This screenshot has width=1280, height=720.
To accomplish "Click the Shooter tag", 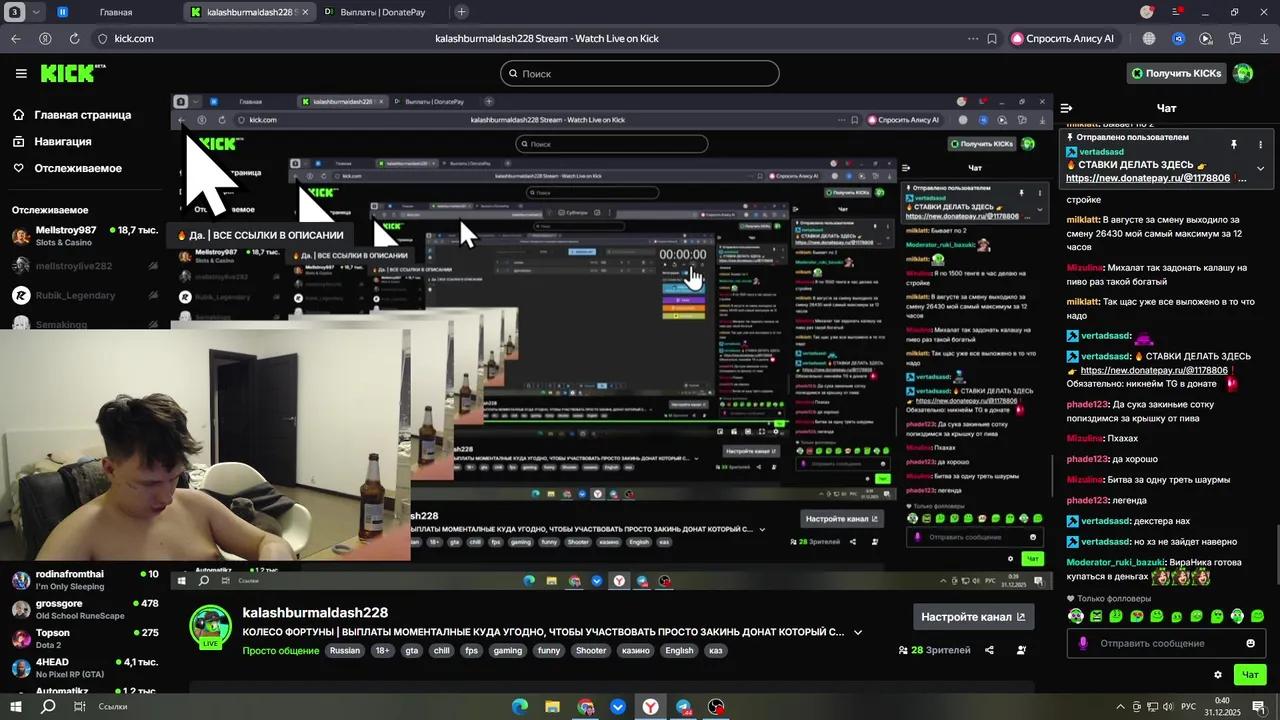I will pyautogui.click(x=591, y=650).
